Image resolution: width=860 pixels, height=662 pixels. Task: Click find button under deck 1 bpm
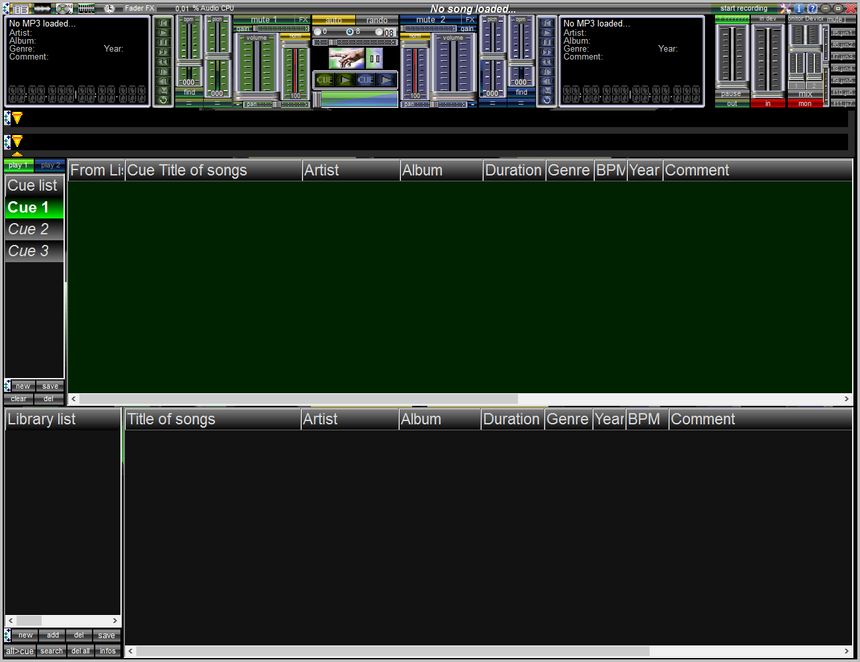(x=189, y=92)
